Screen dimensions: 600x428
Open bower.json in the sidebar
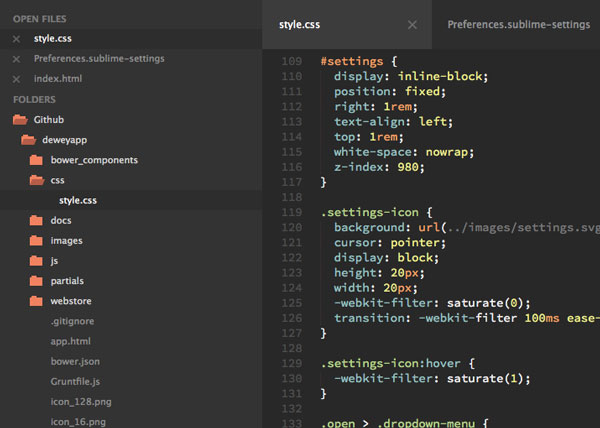pyautogui.click(x=75, y=361)
